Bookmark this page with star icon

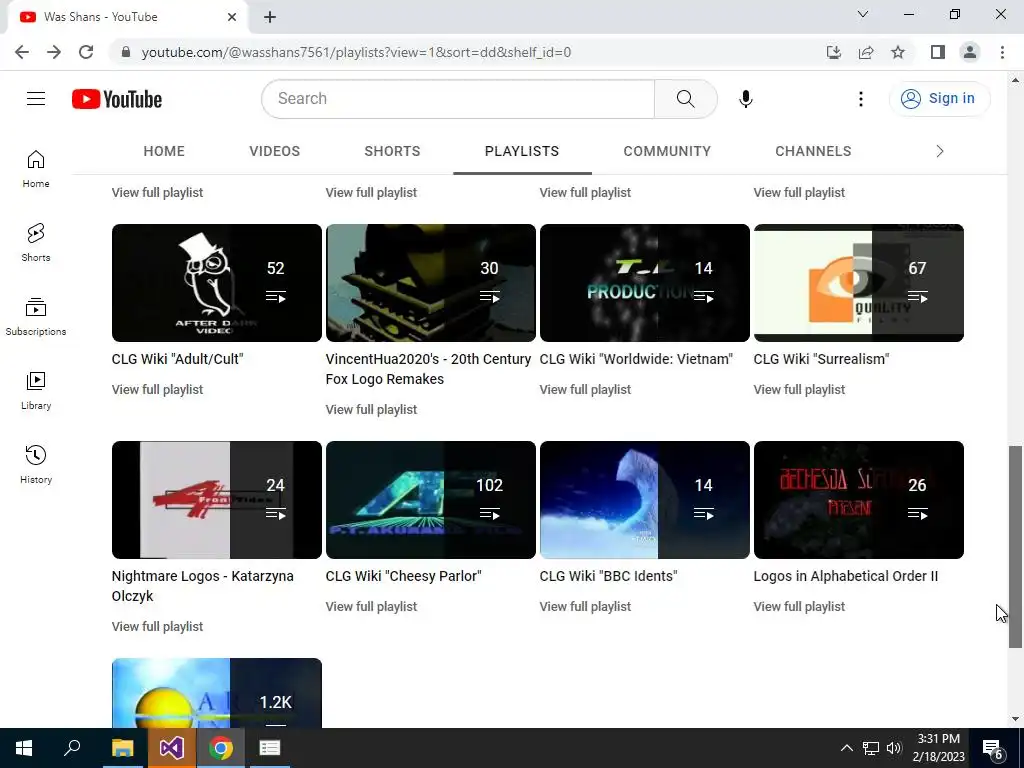tap(898, 52)
